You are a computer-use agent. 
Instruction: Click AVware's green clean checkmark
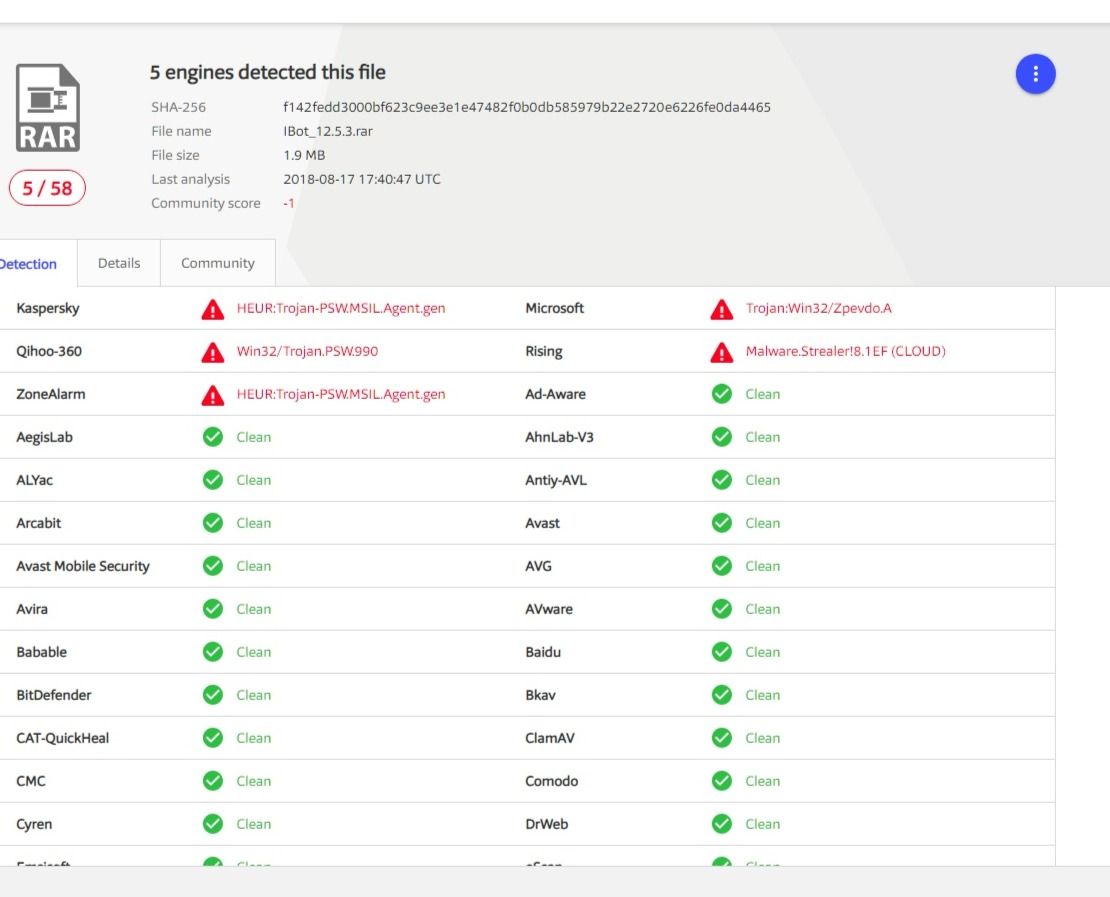[721, 609]
